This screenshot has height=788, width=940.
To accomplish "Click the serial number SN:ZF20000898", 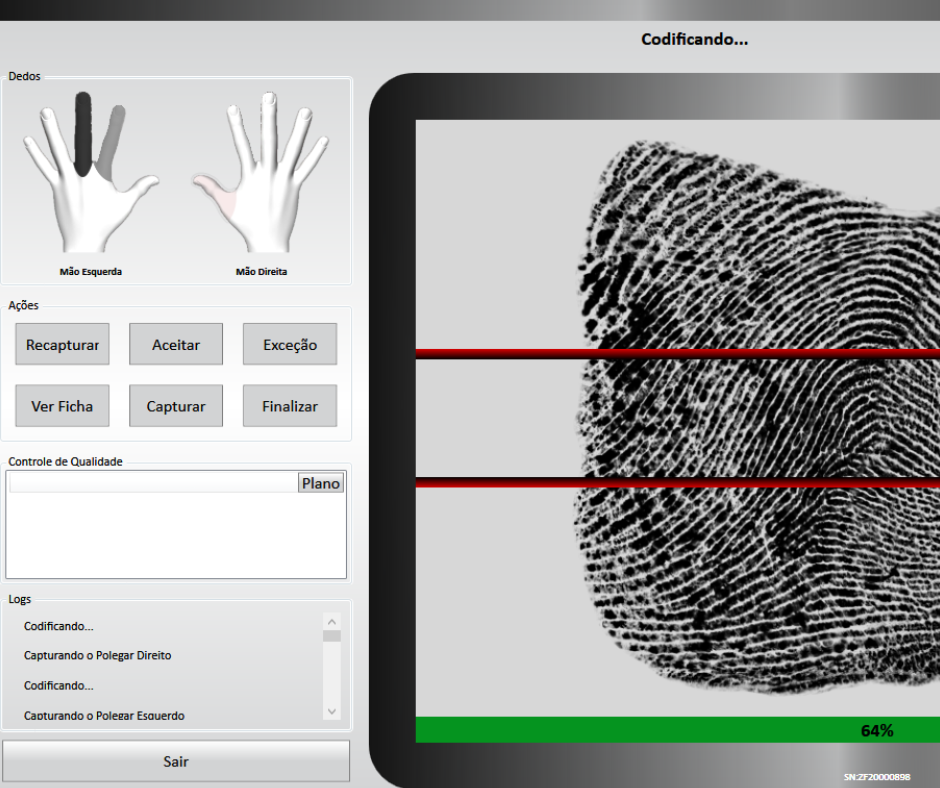I will [876, 777].
